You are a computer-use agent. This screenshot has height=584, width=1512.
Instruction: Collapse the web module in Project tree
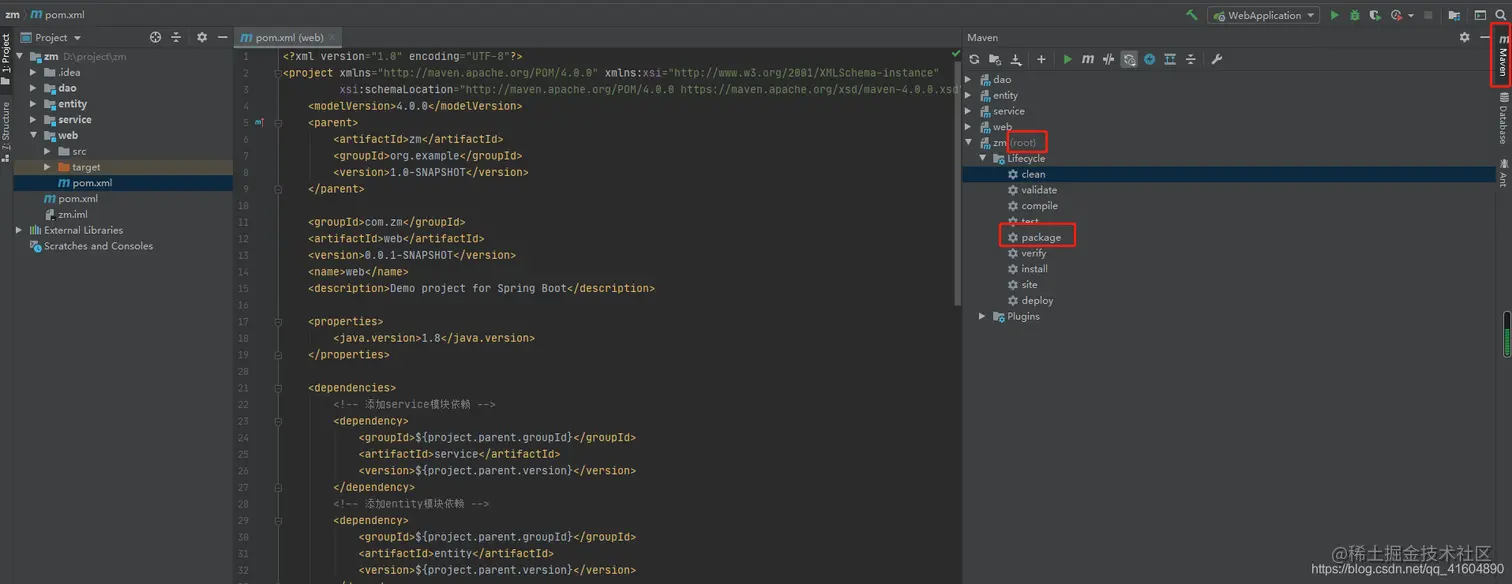[33, 135]
